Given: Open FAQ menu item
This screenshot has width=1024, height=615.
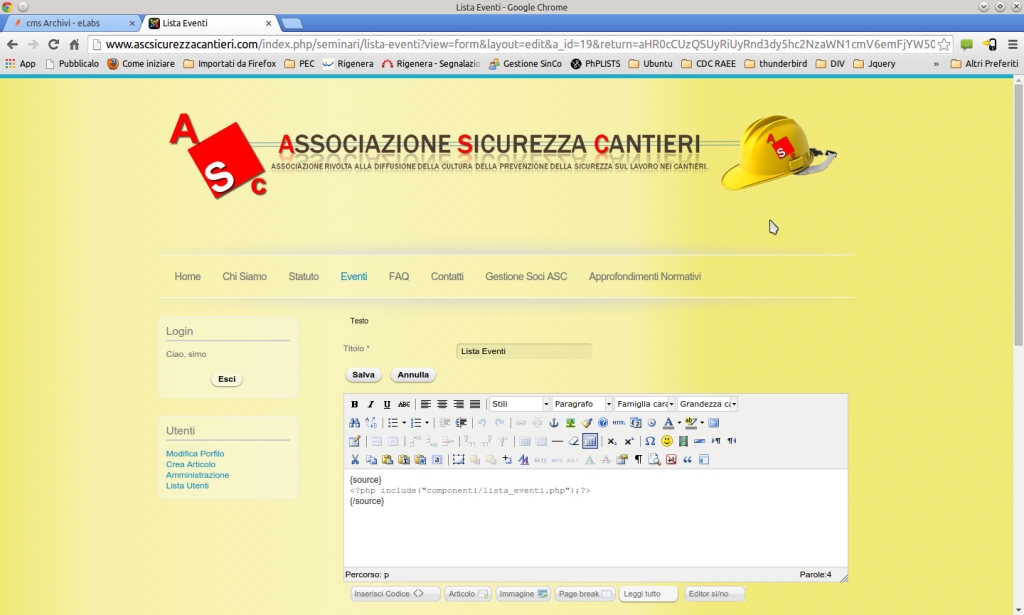Looking at the screenshot, I should [x=399, y=277].
